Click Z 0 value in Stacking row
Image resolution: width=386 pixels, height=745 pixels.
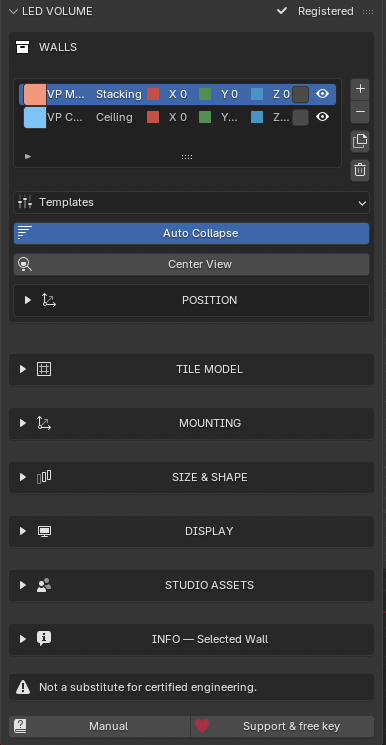[x=281, y=94]
